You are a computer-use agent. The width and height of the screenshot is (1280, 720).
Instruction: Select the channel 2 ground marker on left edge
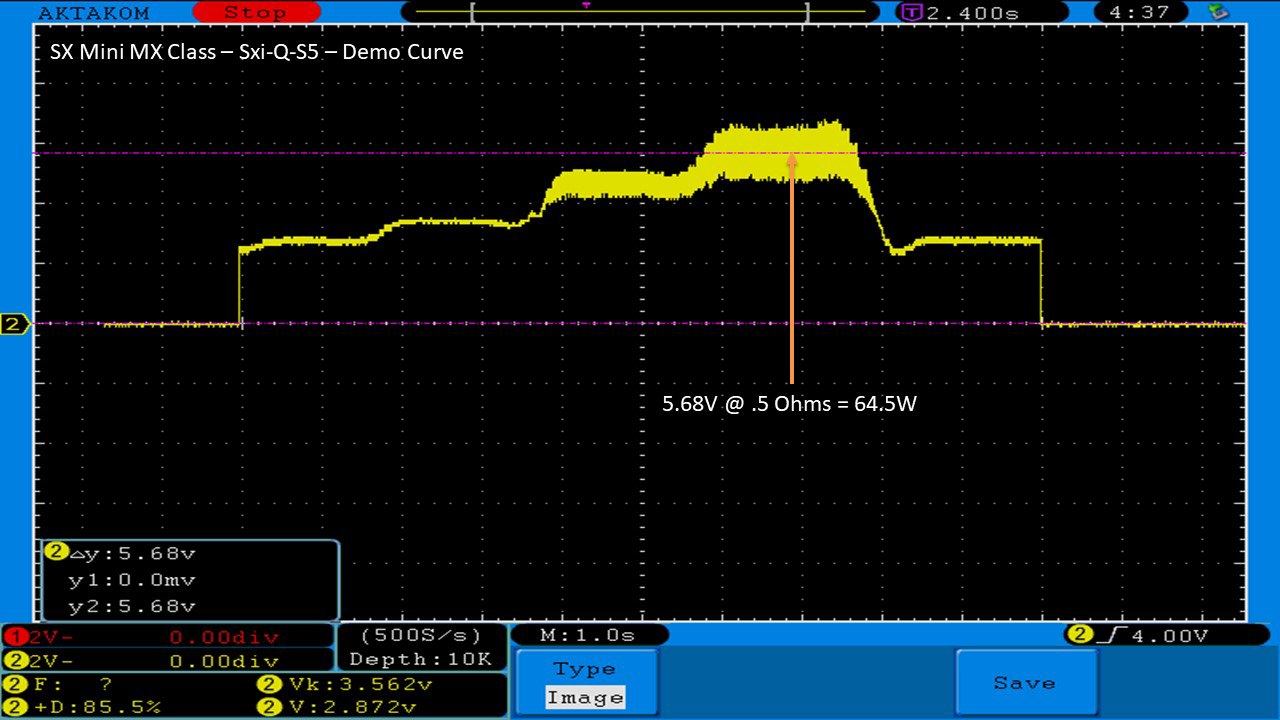14,324
